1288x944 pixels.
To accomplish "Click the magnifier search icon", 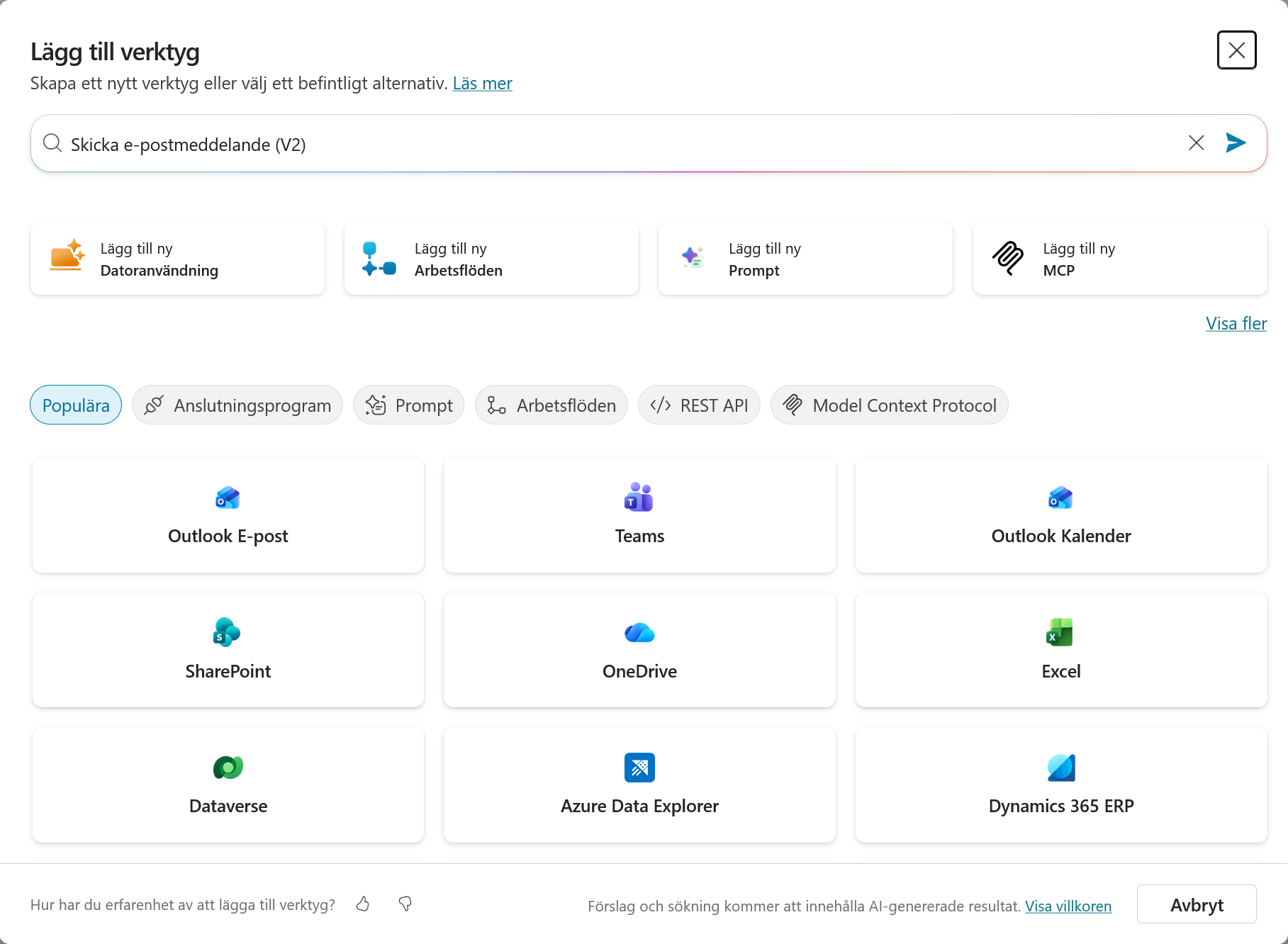I will point(52,143).
